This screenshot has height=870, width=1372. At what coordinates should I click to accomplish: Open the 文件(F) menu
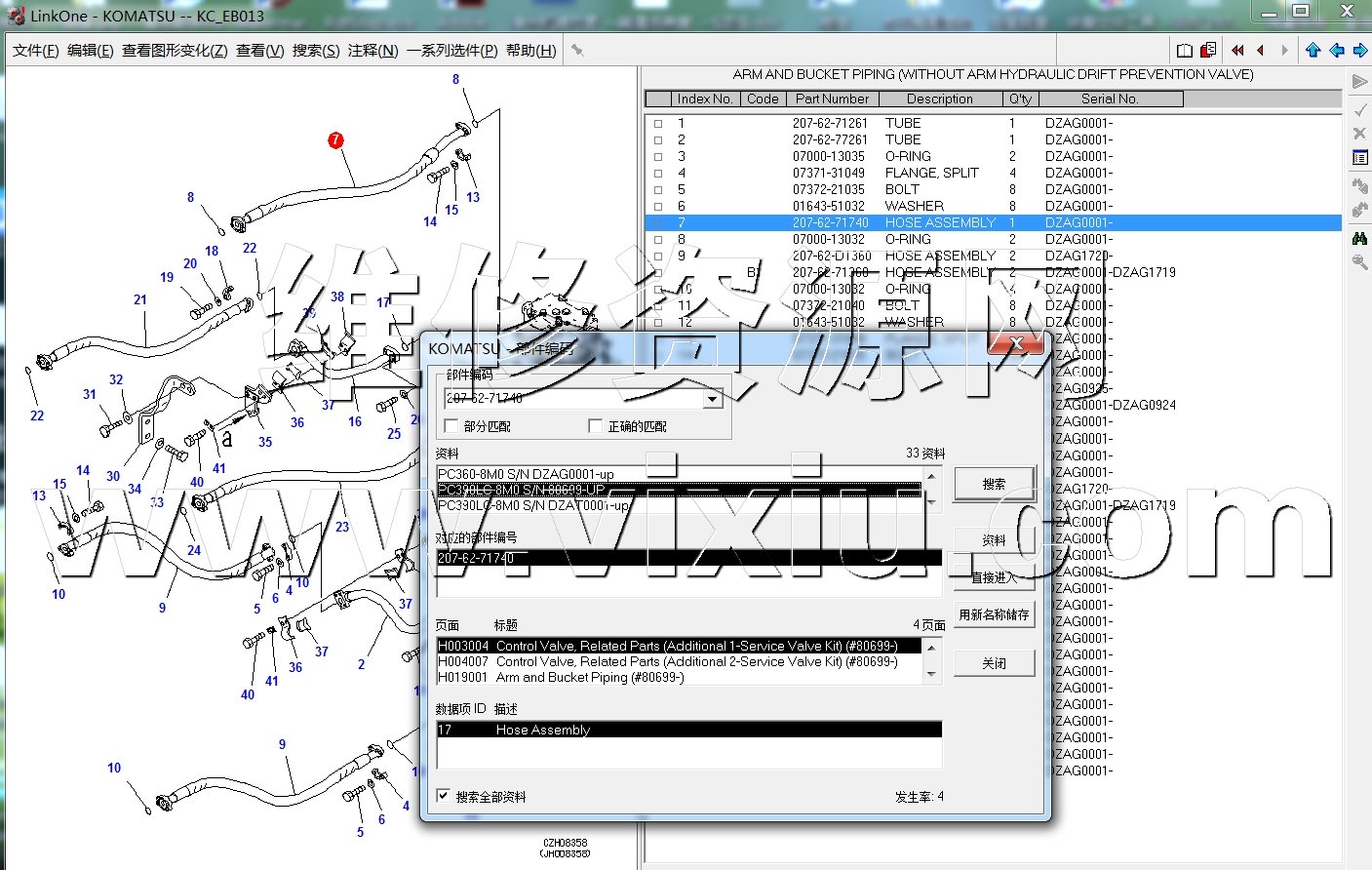pyautogui.click(x=35, y=51)
